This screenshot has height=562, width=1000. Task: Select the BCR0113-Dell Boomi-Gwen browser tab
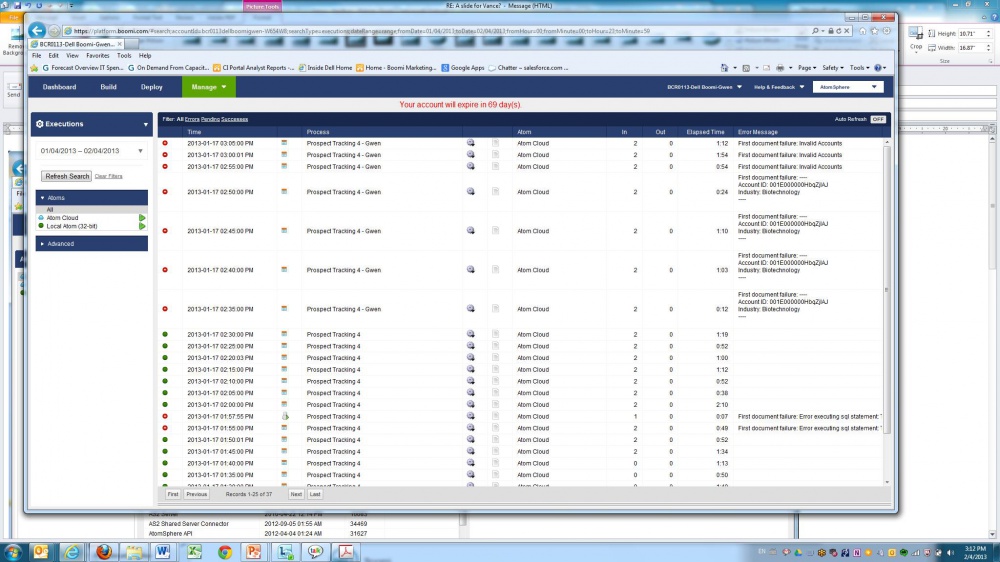(75, 44)
